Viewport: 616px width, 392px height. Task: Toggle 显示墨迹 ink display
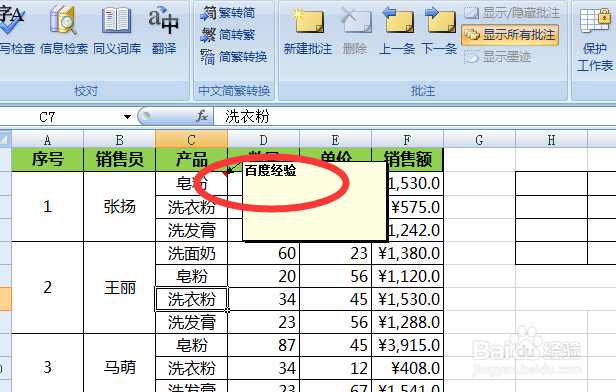click(497, 57)
